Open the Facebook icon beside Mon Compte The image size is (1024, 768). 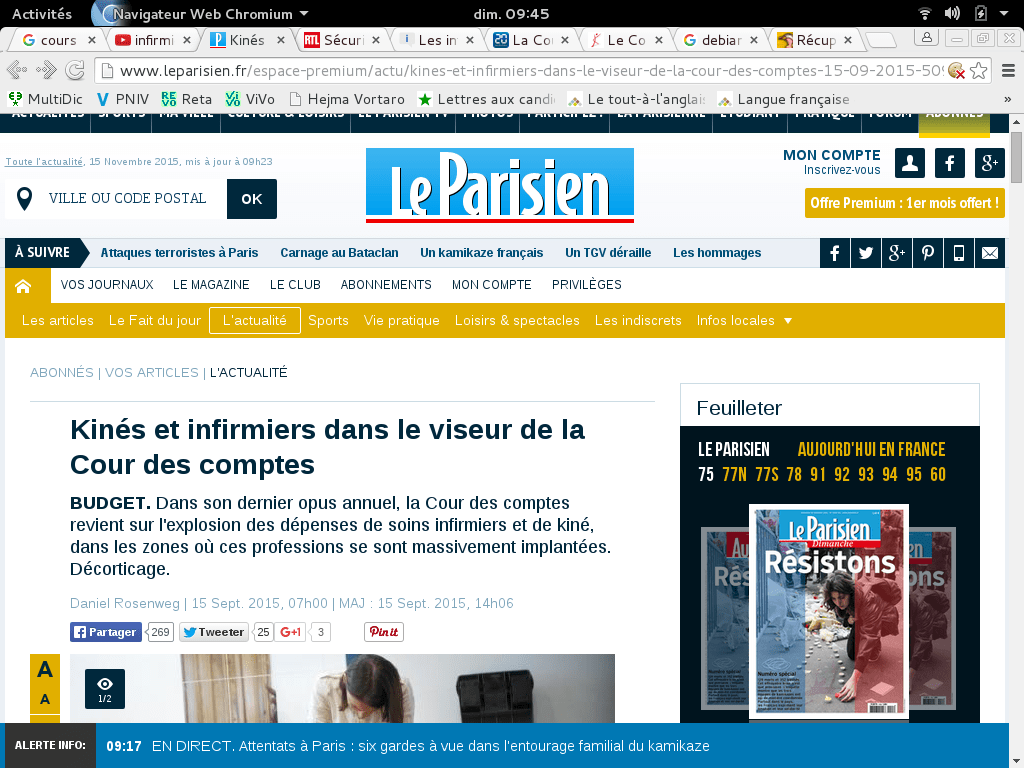tap(950, 163)
